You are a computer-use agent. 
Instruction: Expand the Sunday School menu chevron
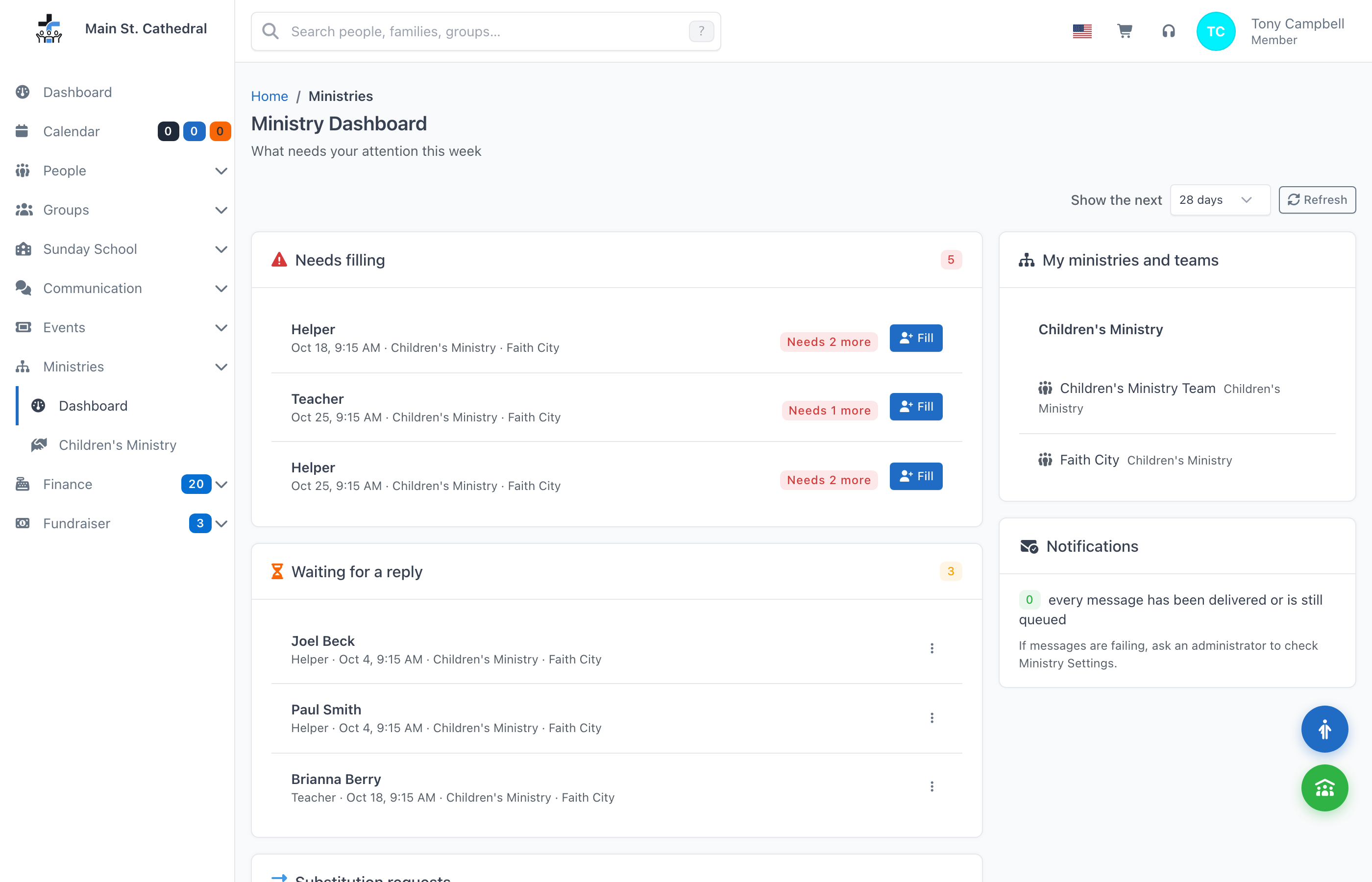[221, 249]
